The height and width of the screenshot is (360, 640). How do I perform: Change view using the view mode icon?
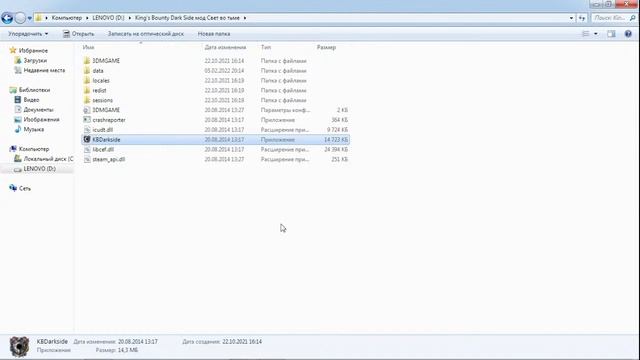pos(585,34)
